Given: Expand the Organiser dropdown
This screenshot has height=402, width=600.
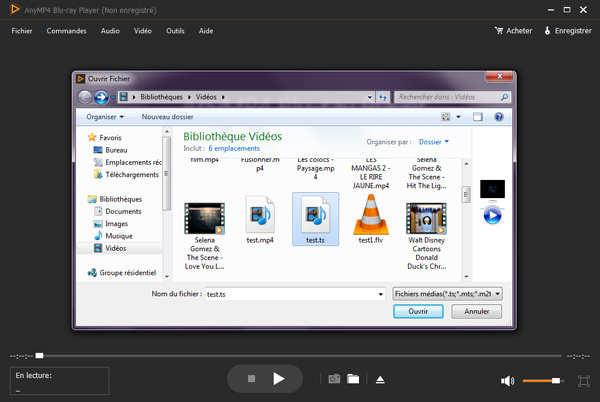Looking at the screenshot, I should (x=105, y=117).
